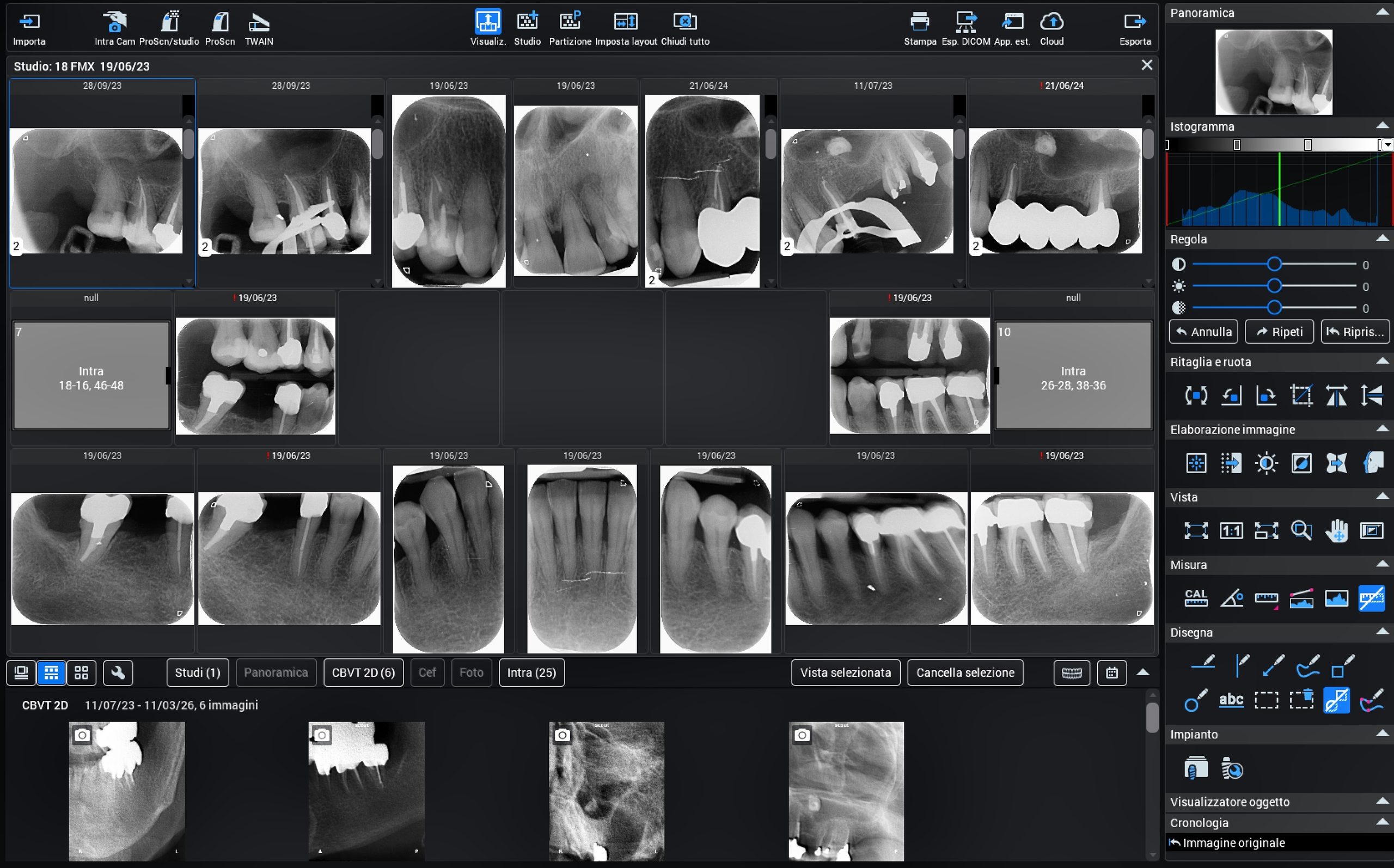Select the Panoramica filter tab
1394x868 pixels.
[x=276, y=673]
